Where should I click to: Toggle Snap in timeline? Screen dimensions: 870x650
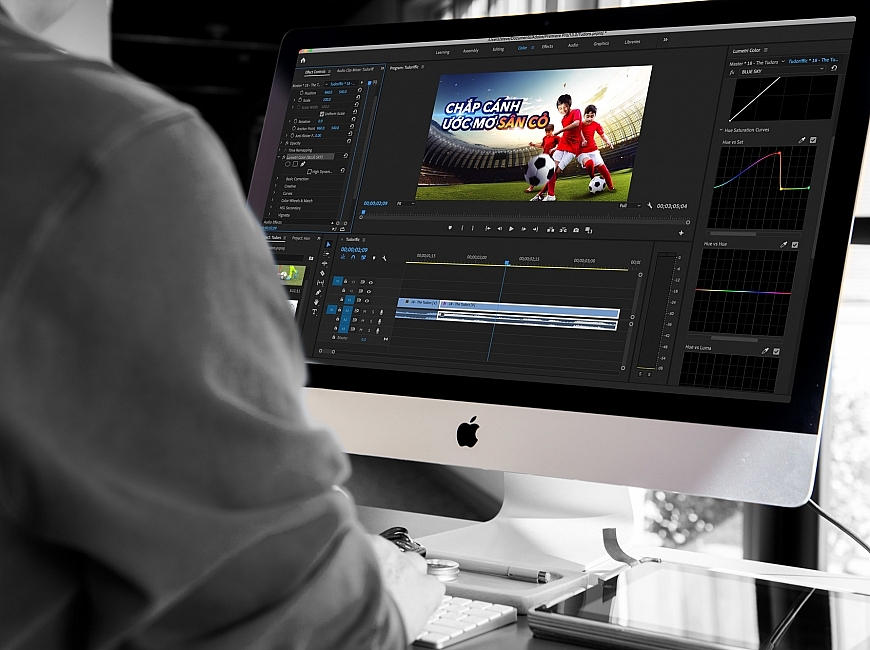[x=353, y=258]
